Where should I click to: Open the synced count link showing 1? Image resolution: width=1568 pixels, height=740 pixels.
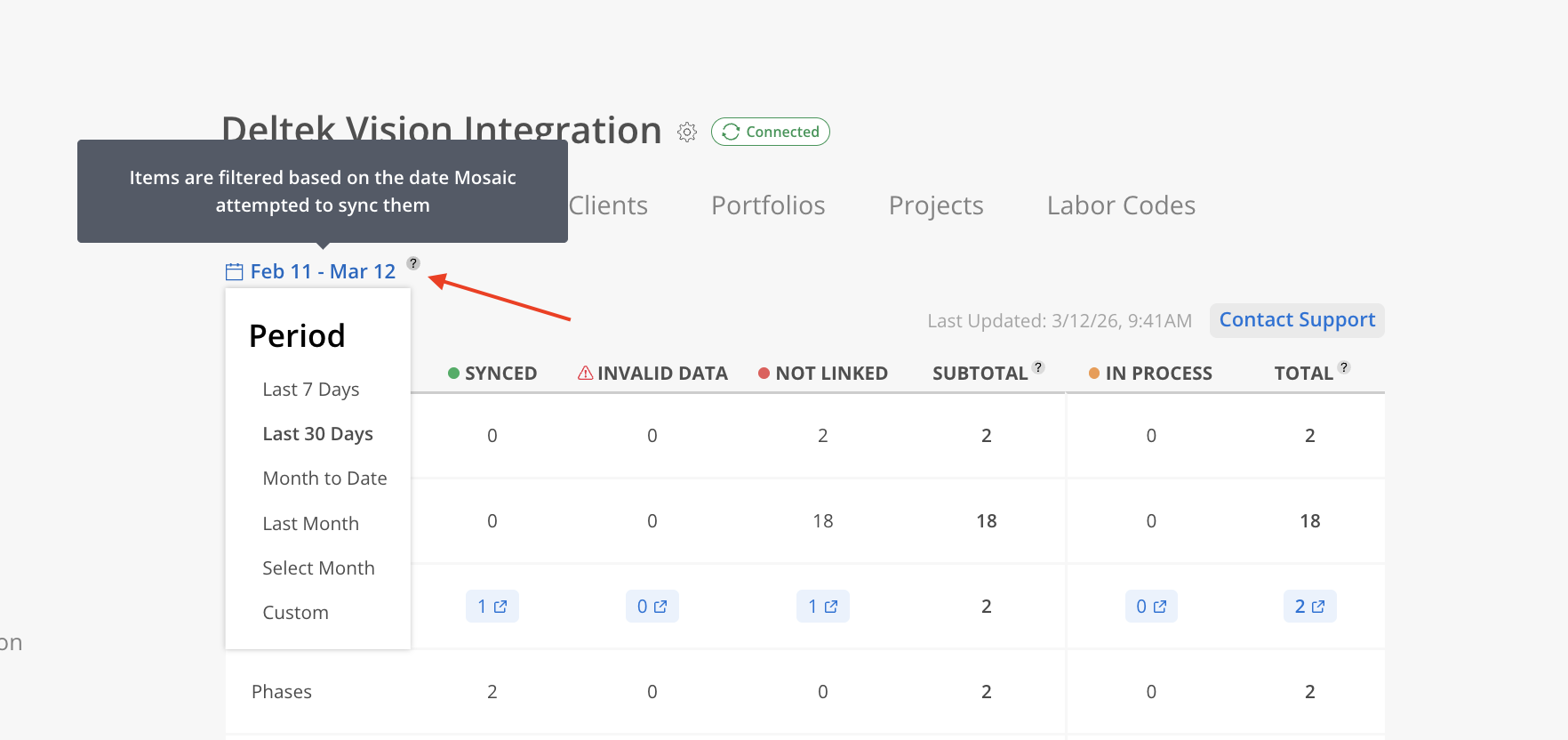point(492,607)
